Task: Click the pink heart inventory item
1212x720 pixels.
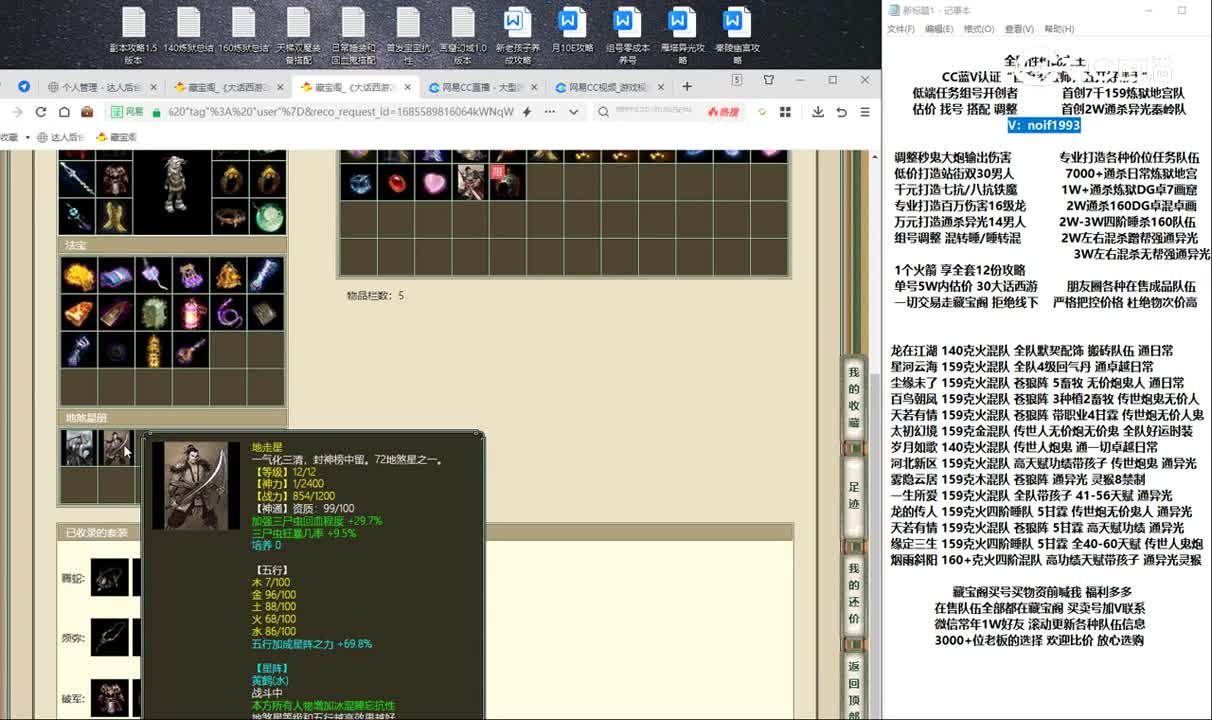Action: coord(434,182)
